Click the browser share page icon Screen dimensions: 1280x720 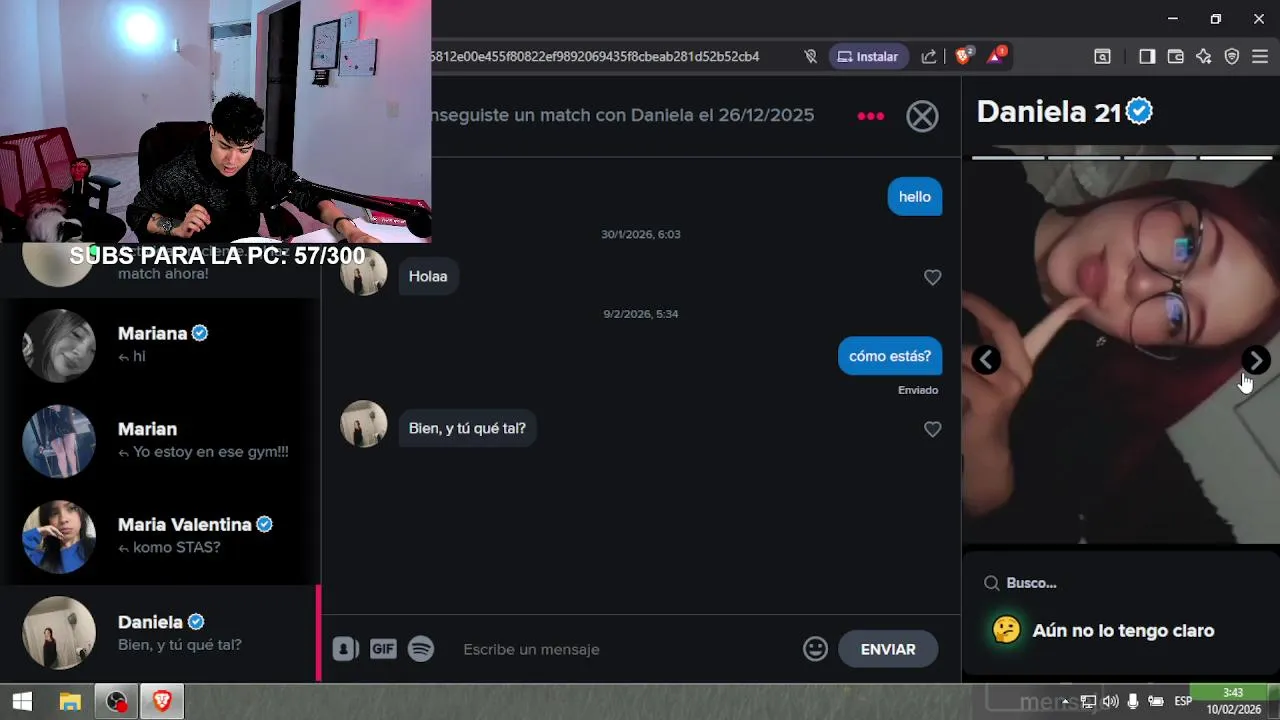click(x=929, y=57)
